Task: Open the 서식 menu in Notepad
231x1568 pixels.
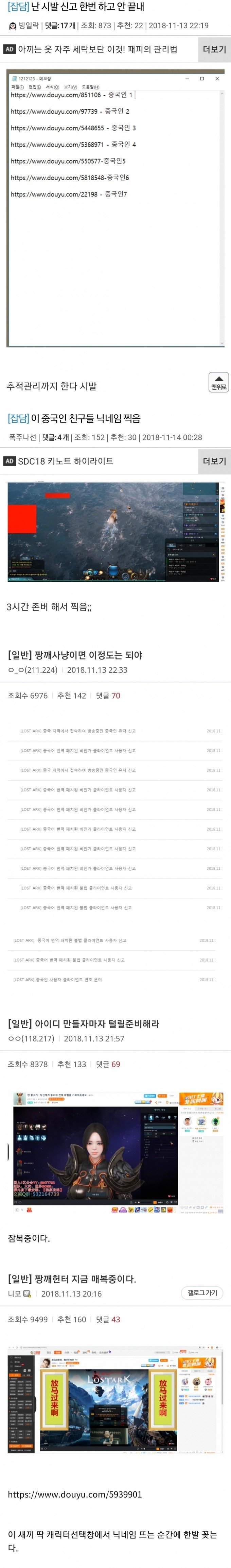Action: pos(52,87)
